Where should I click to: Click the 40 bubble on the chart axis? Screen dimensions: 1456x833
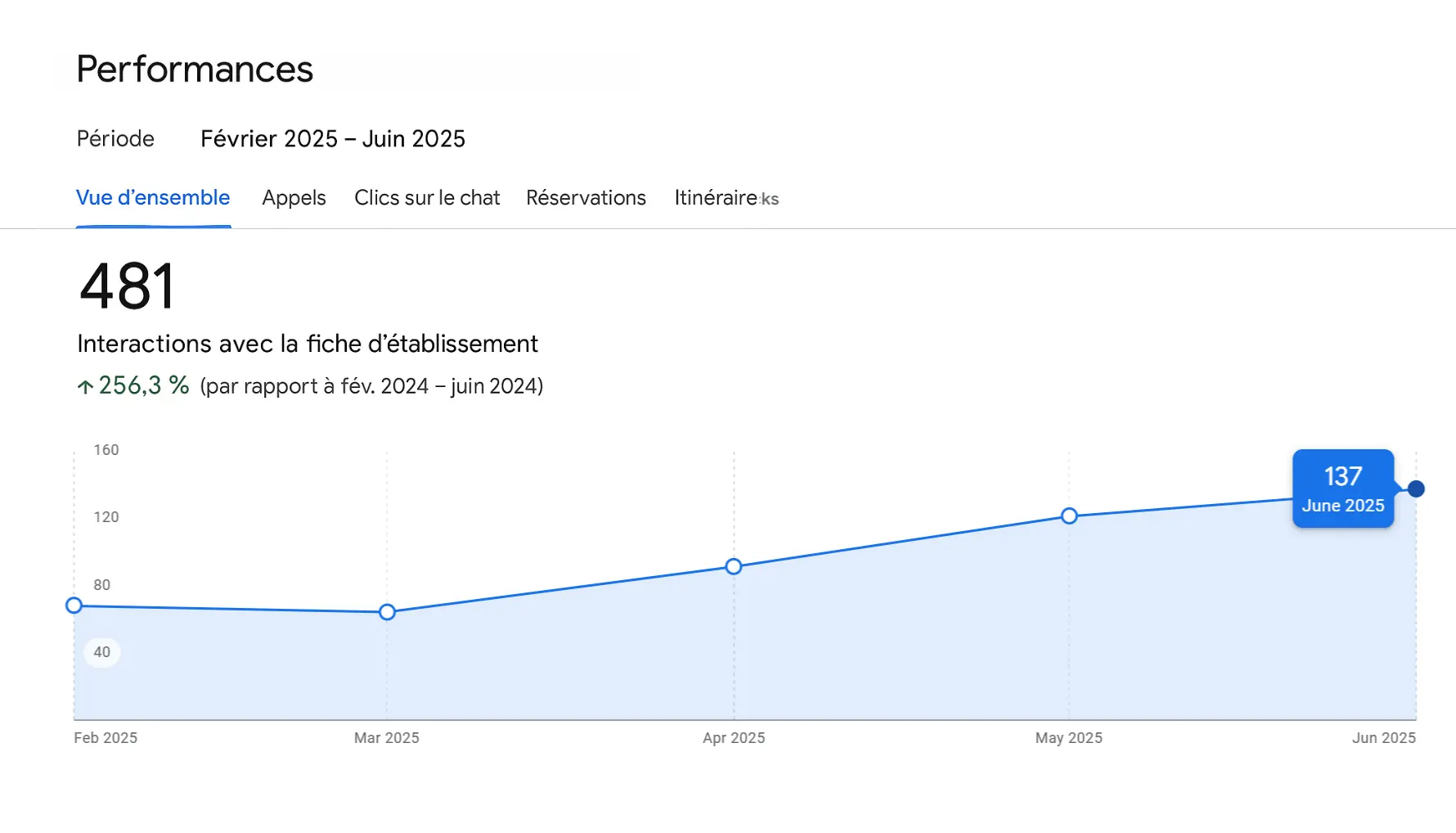pos(101,652)
